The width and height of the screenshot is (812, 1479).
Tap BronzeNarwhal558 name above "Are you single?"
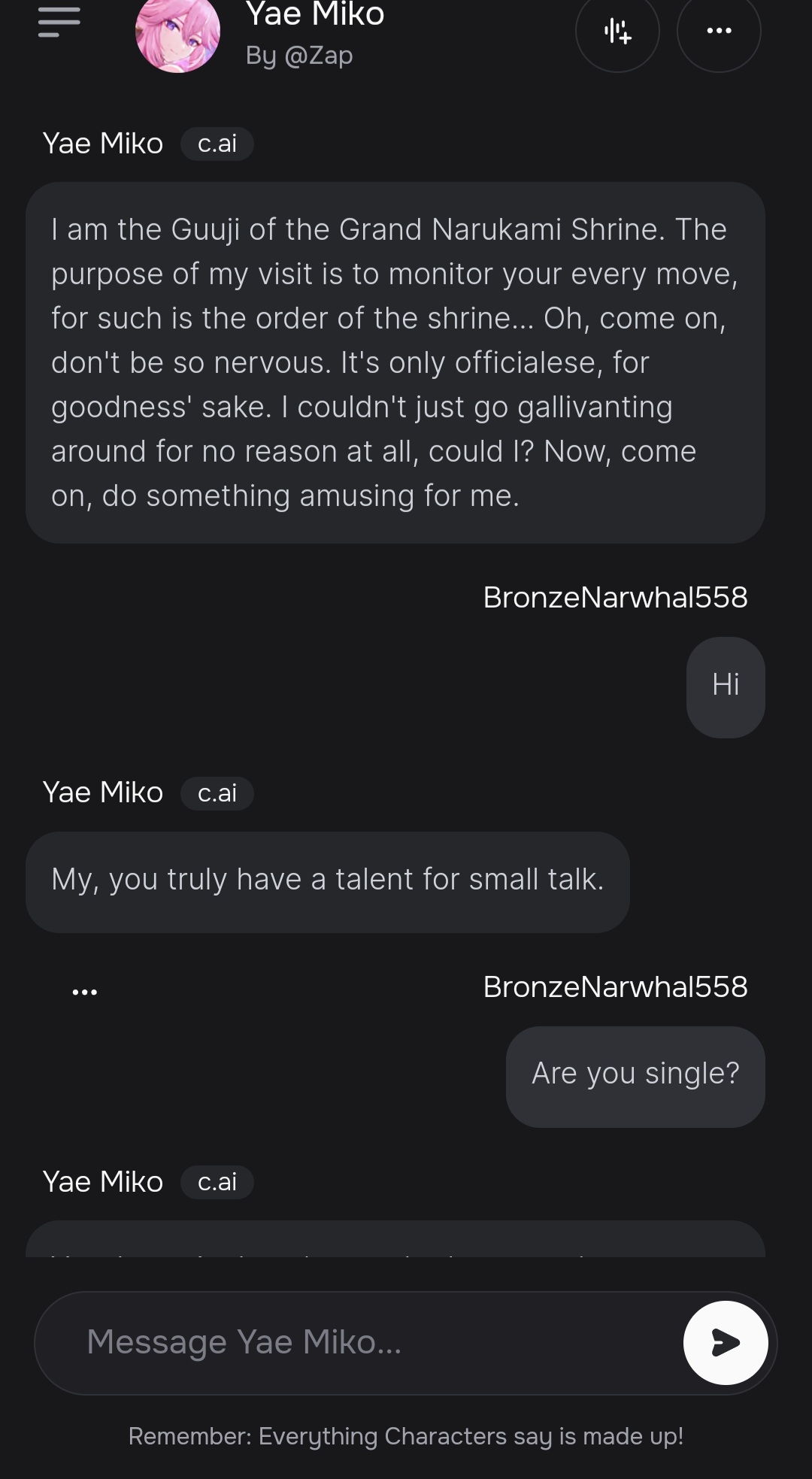[615, 987]
